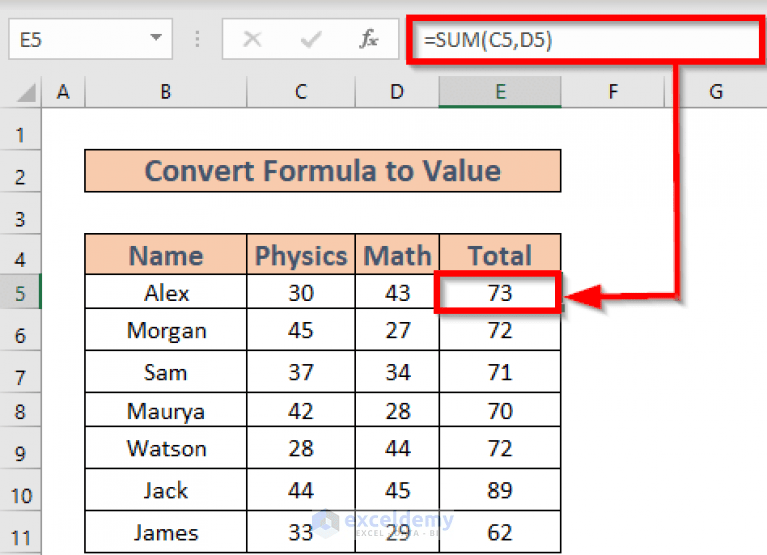The height and width of the screenshot is (555, 767).
Task: Select Alex's Math score 43
Action: point(397,292)
